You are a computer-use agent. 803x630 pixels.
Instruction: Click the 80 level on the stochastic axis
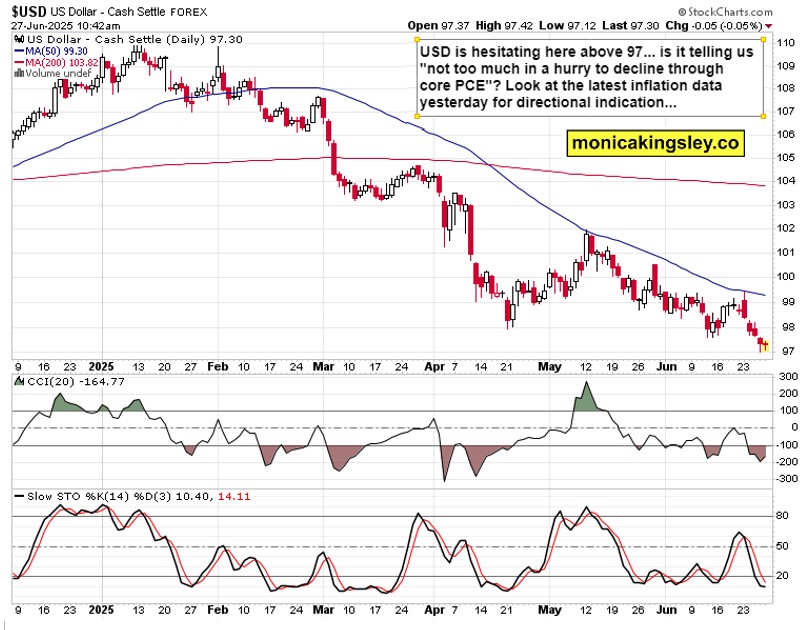[x=782, y=516]
